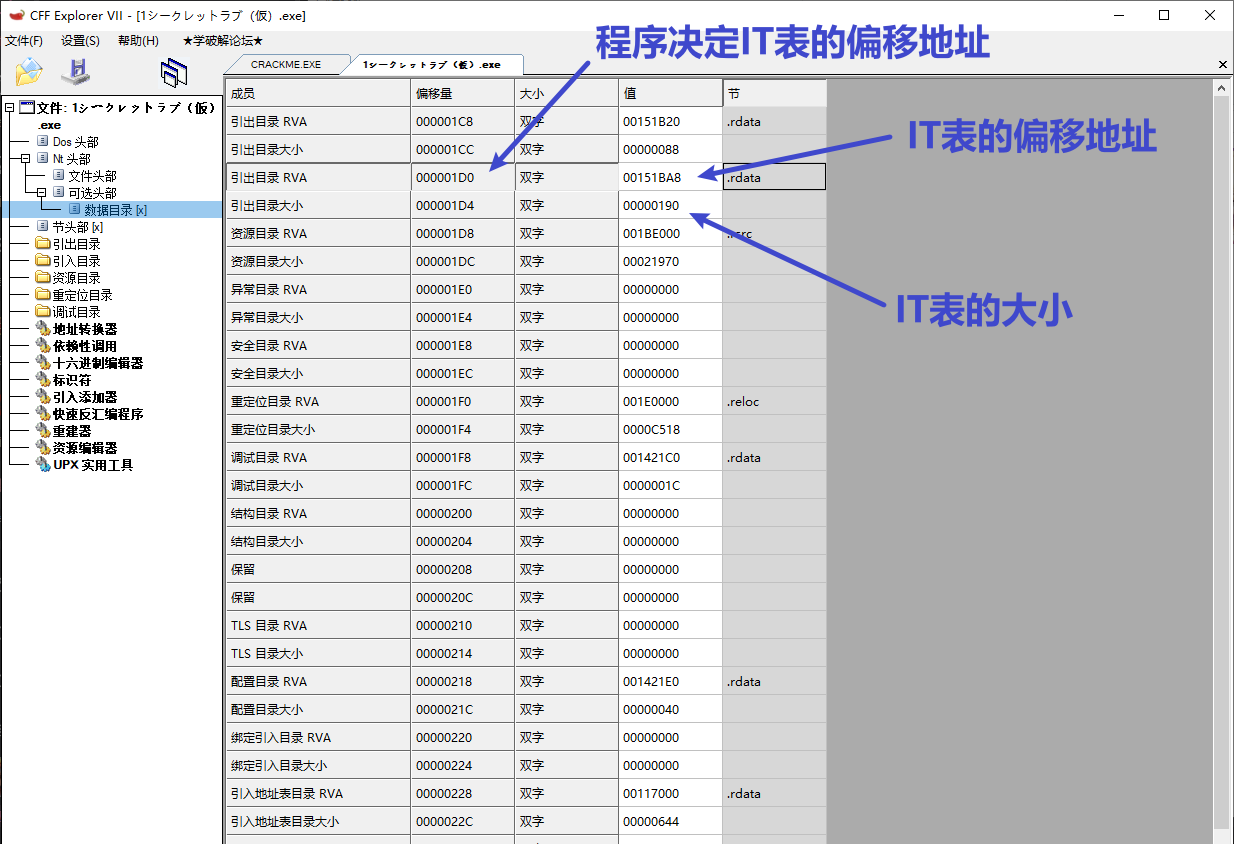
Task: Launch the UPX 实用工具 utility
Action: (x=92, y=465)
